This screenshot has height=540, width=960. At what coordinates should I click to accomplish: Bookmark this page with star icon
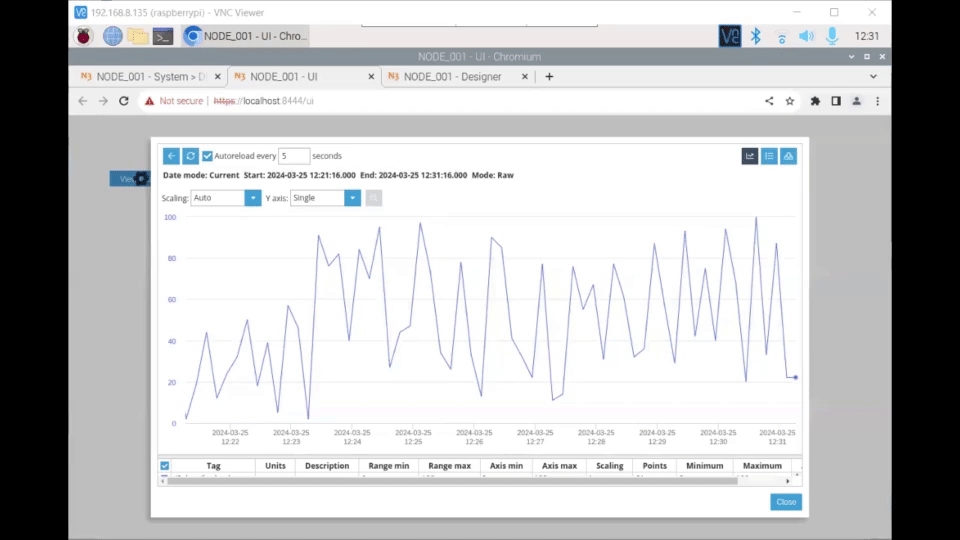click(790, 101)
